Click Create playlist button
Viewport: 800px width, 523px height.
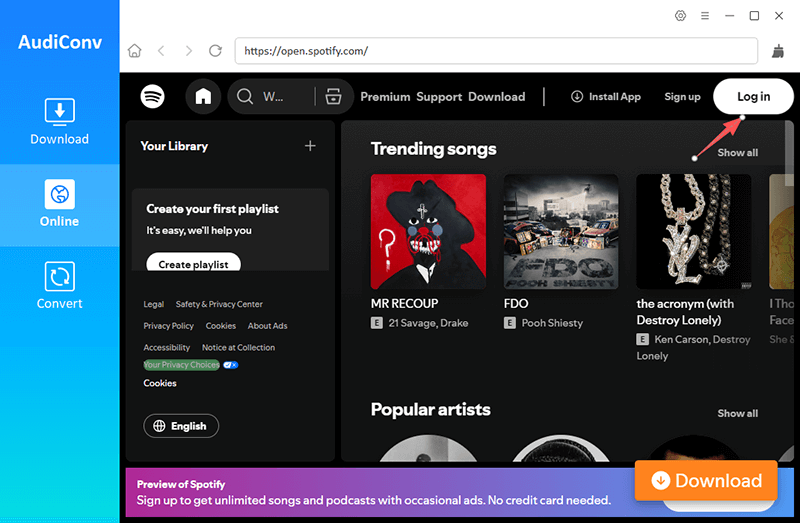click(x=193, y=262)
